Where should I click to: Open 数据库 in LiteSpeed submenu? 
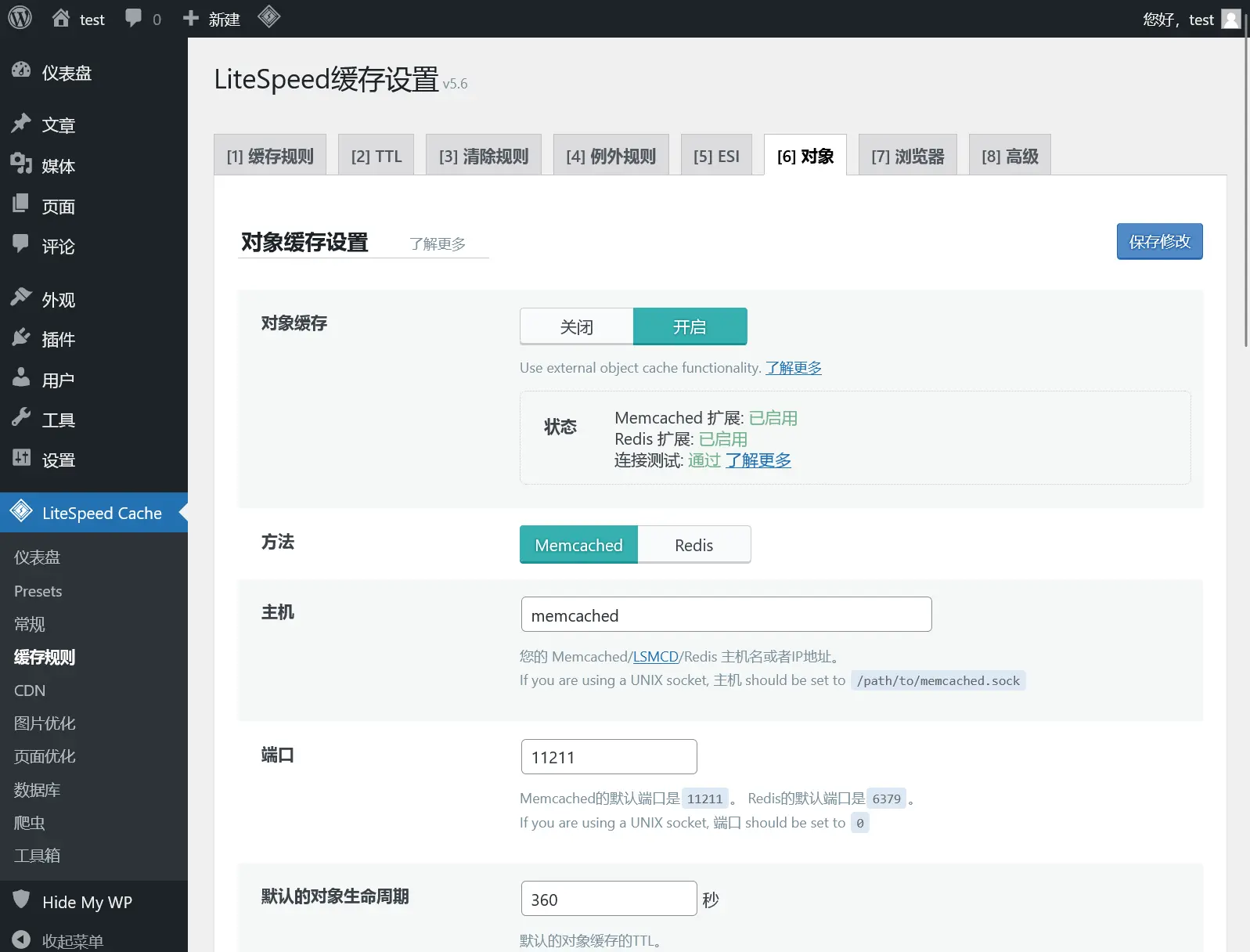pos(37,790)
